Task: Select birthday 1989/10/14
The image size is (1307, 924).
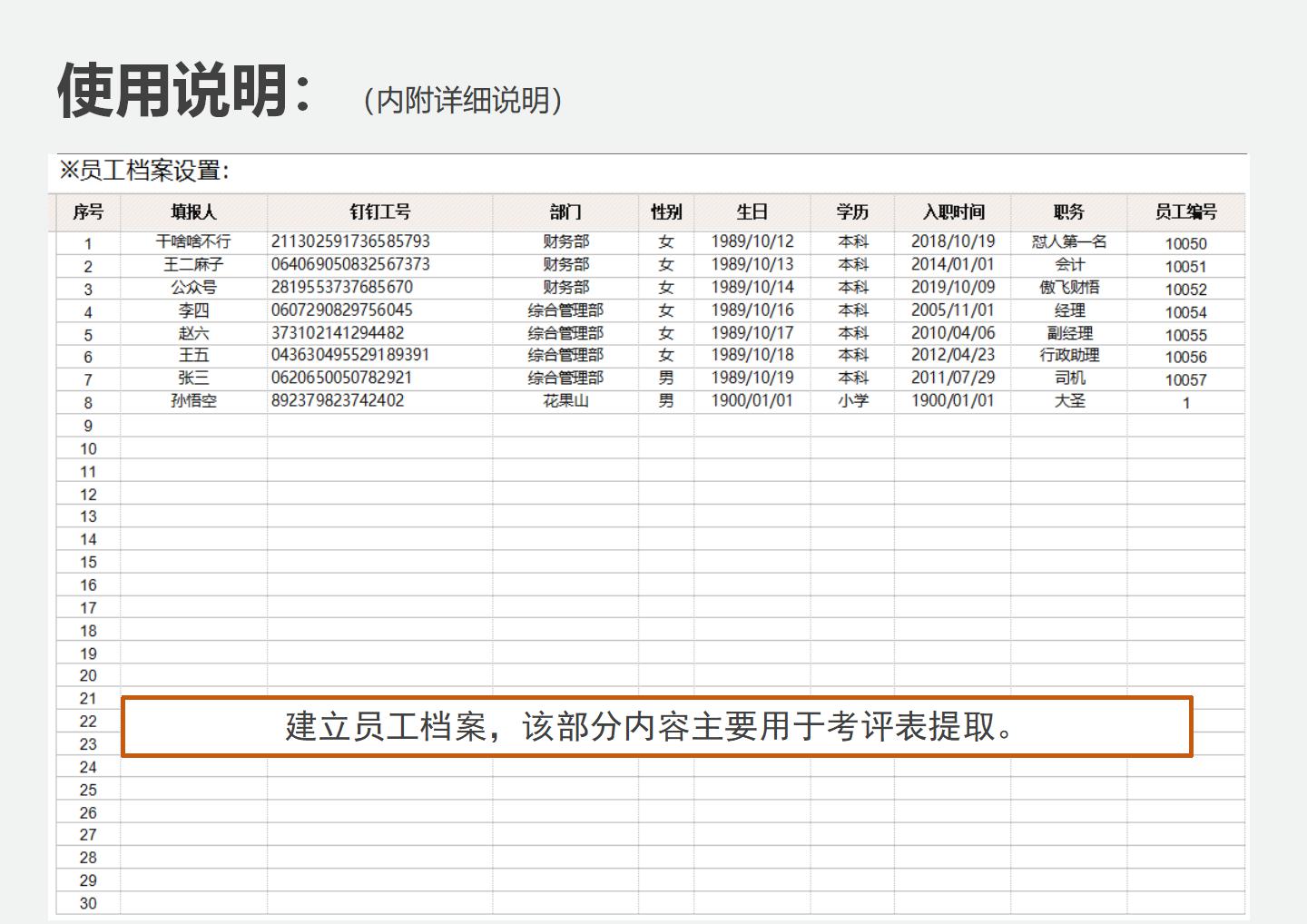Action: (x=752, y=287)
